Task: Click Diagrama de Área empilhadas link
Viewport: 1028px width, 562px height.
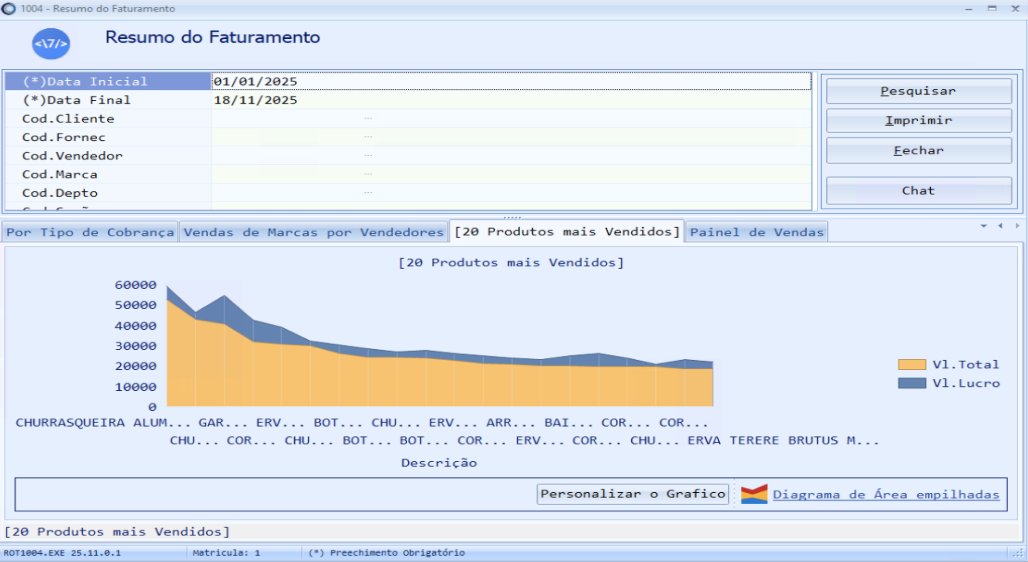Action: [886, 494]
